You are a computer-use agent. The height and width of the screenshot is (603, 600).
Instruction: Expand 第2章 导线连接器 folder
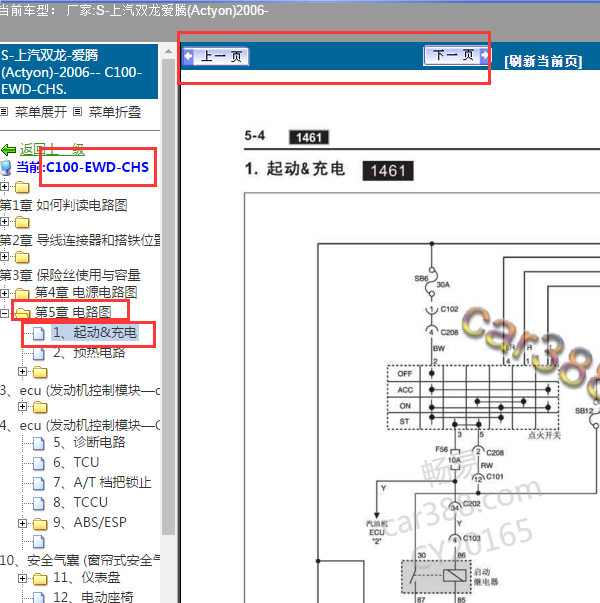click(x=4, y=222)
